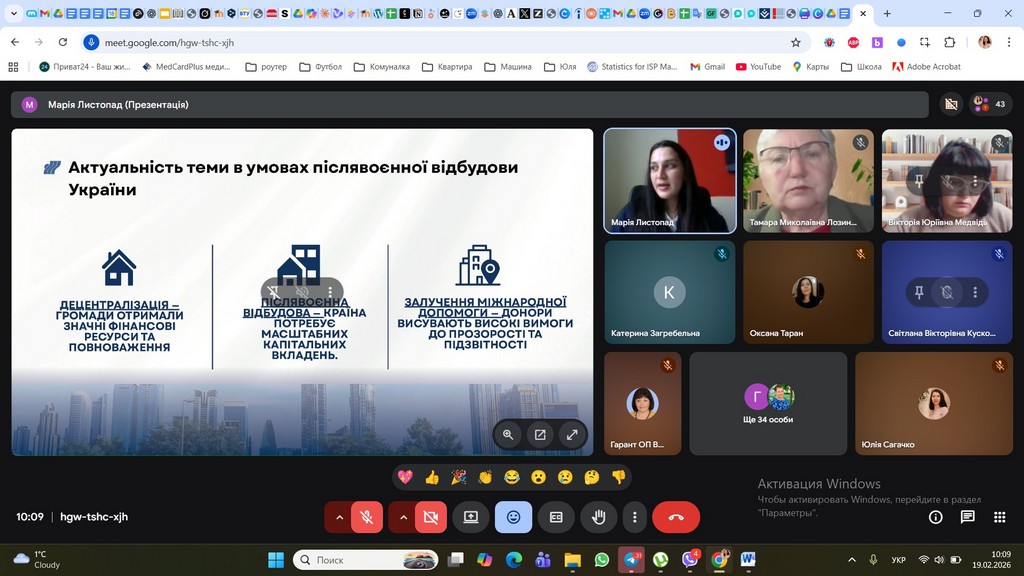
Task: Click the Present now screen share icon
Action: pos(470,517)
